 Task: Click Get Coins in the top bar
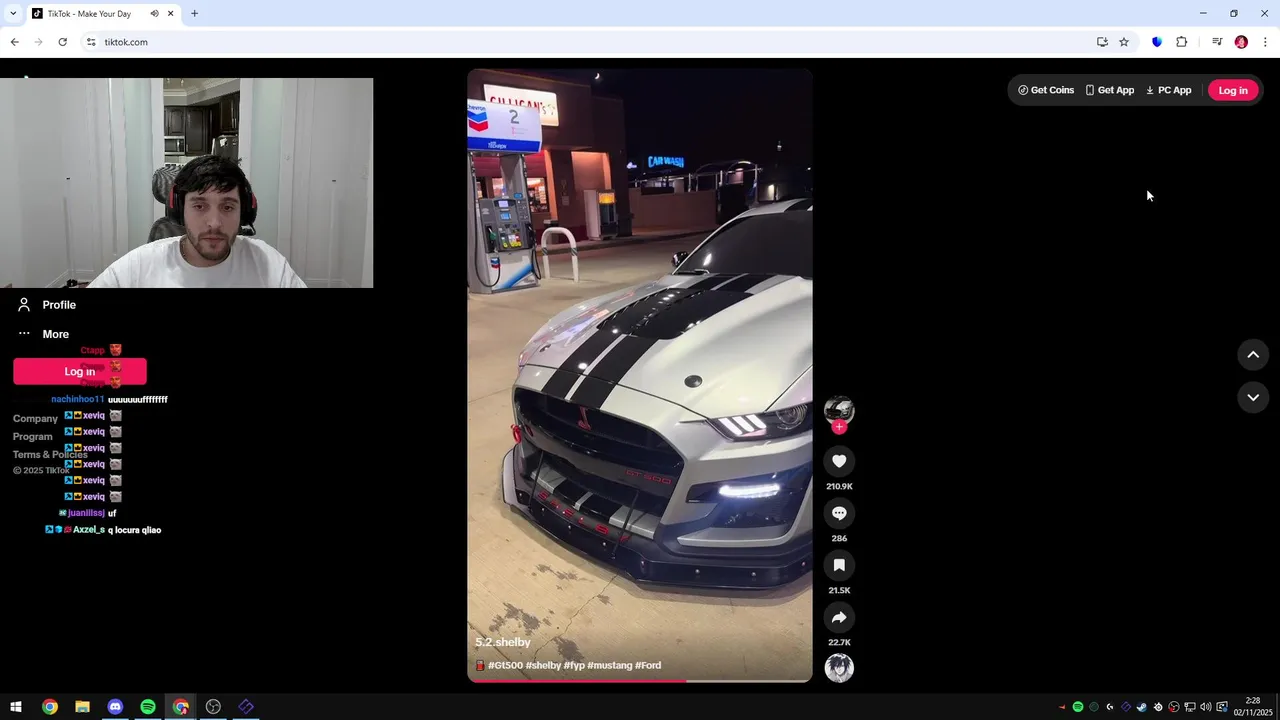pyautogui.click(x=1046, y=90)
